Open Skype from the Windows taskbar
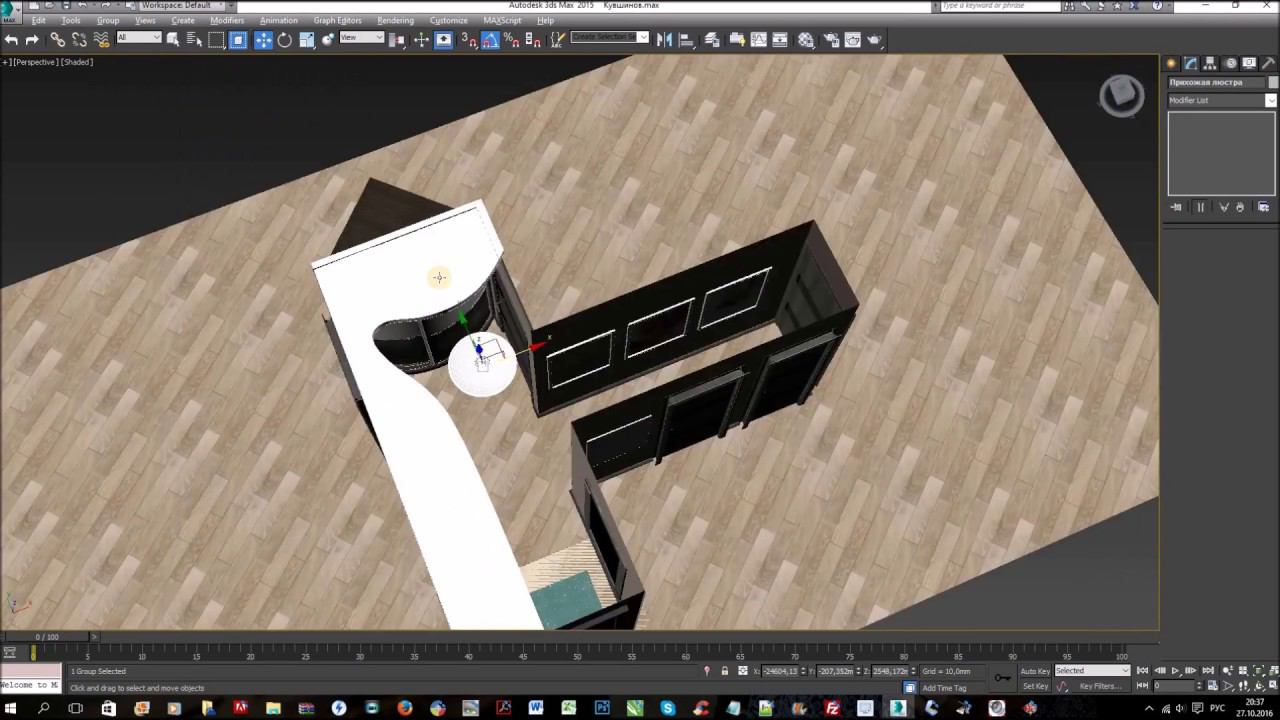 point(667,708)
